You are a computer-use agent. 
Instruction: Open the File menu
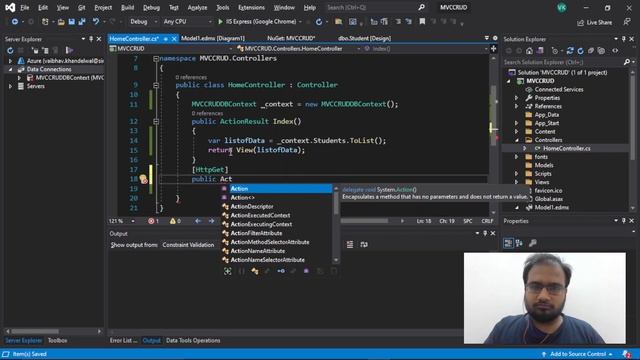24,7
